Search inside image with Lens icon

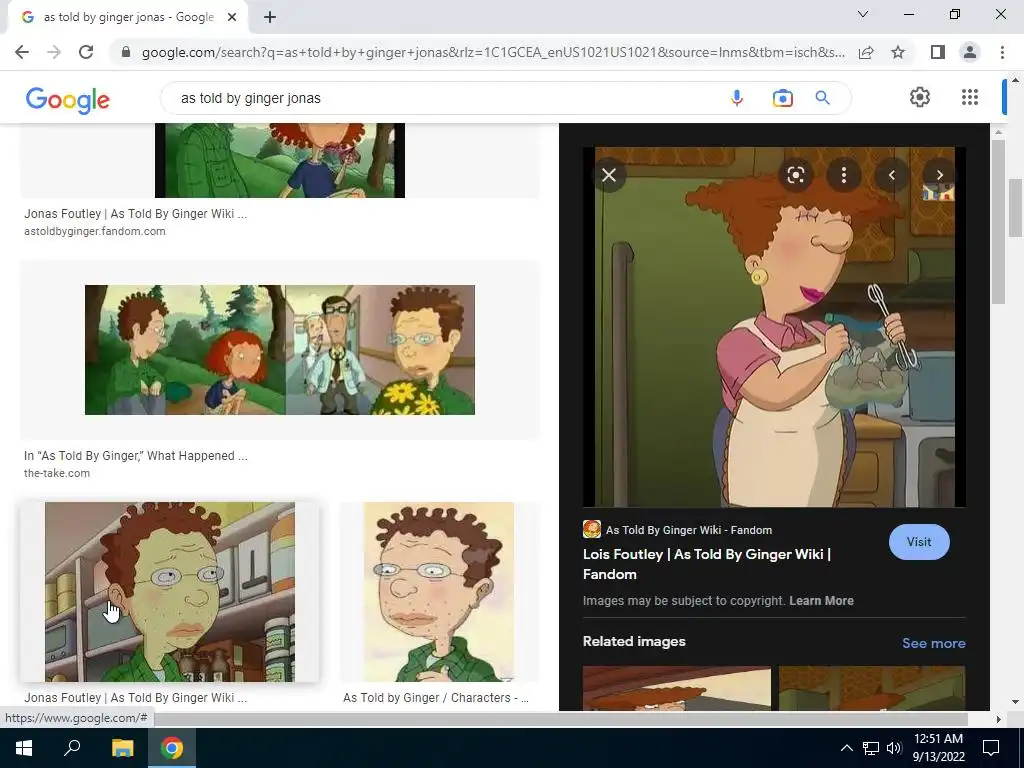point(795,175)
